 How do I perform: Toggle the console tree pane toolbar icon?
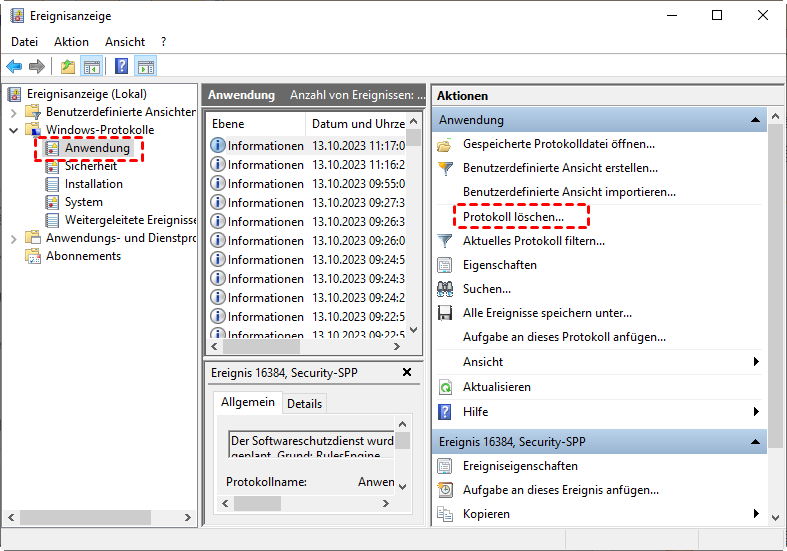coord(92,66)
